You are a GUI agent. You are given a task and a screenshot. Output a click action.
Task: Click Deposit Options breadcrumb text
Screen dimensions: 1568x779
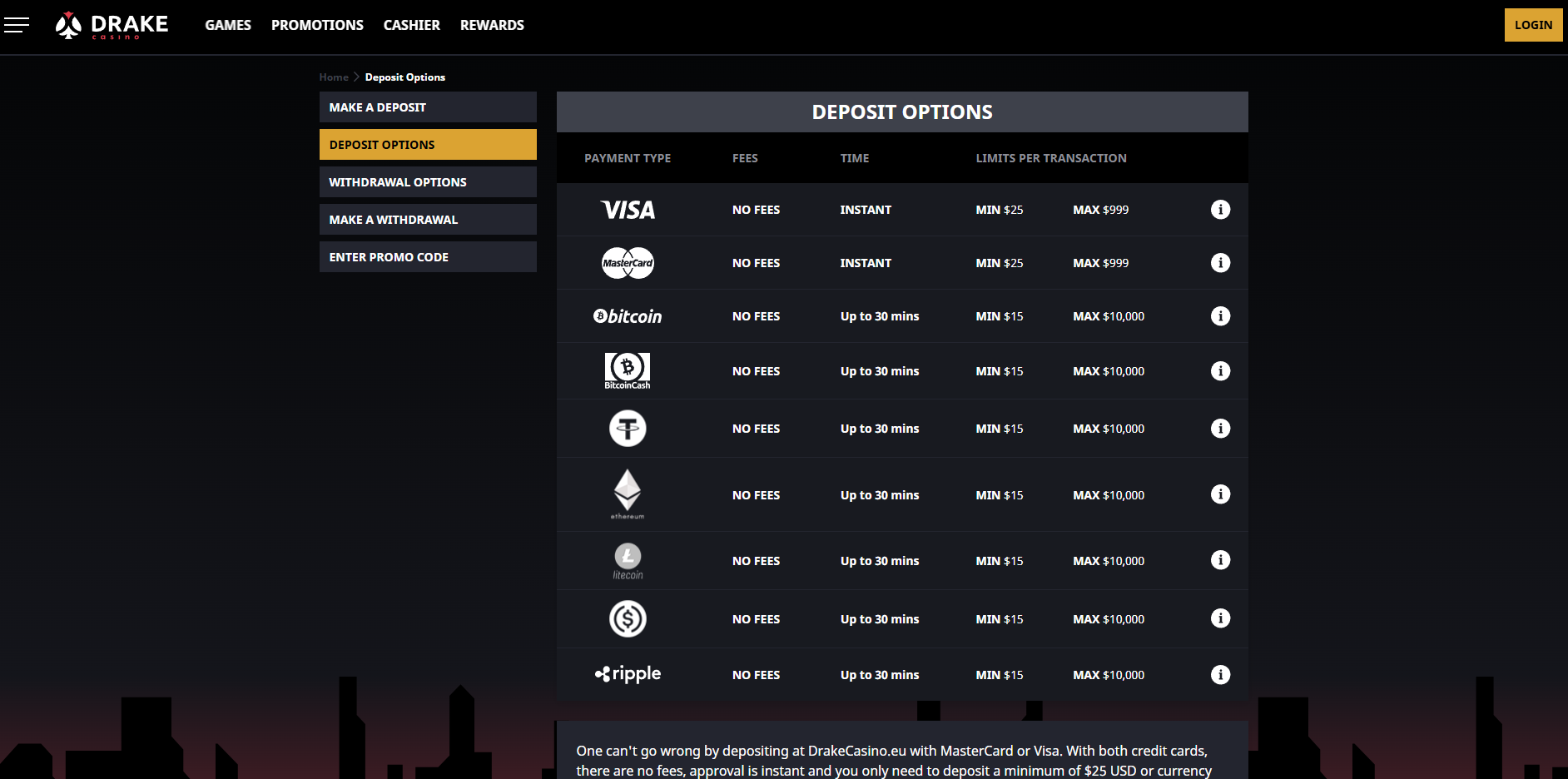click(405, 77)
